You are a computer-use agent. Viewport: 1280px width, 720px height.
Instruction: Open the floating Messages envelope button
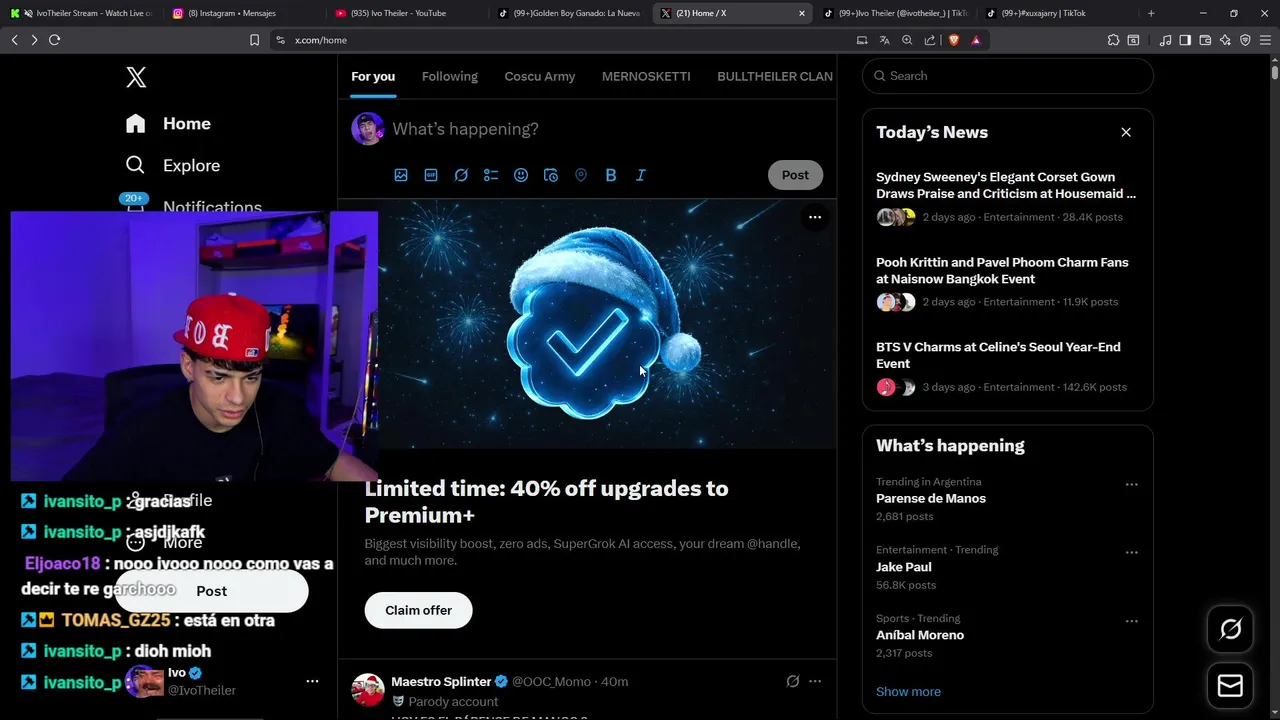click(1230, 686)
